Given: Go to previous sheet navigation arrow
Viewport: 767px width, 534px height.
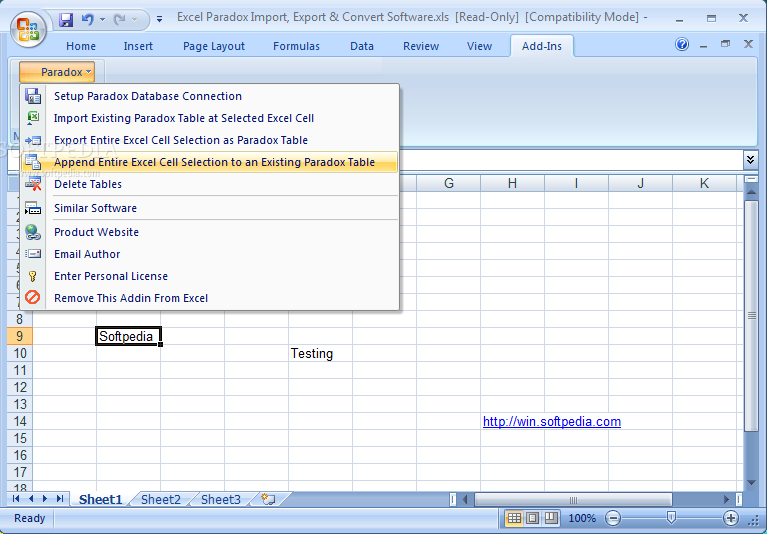Looking at the screenshot, I should 31,499.
